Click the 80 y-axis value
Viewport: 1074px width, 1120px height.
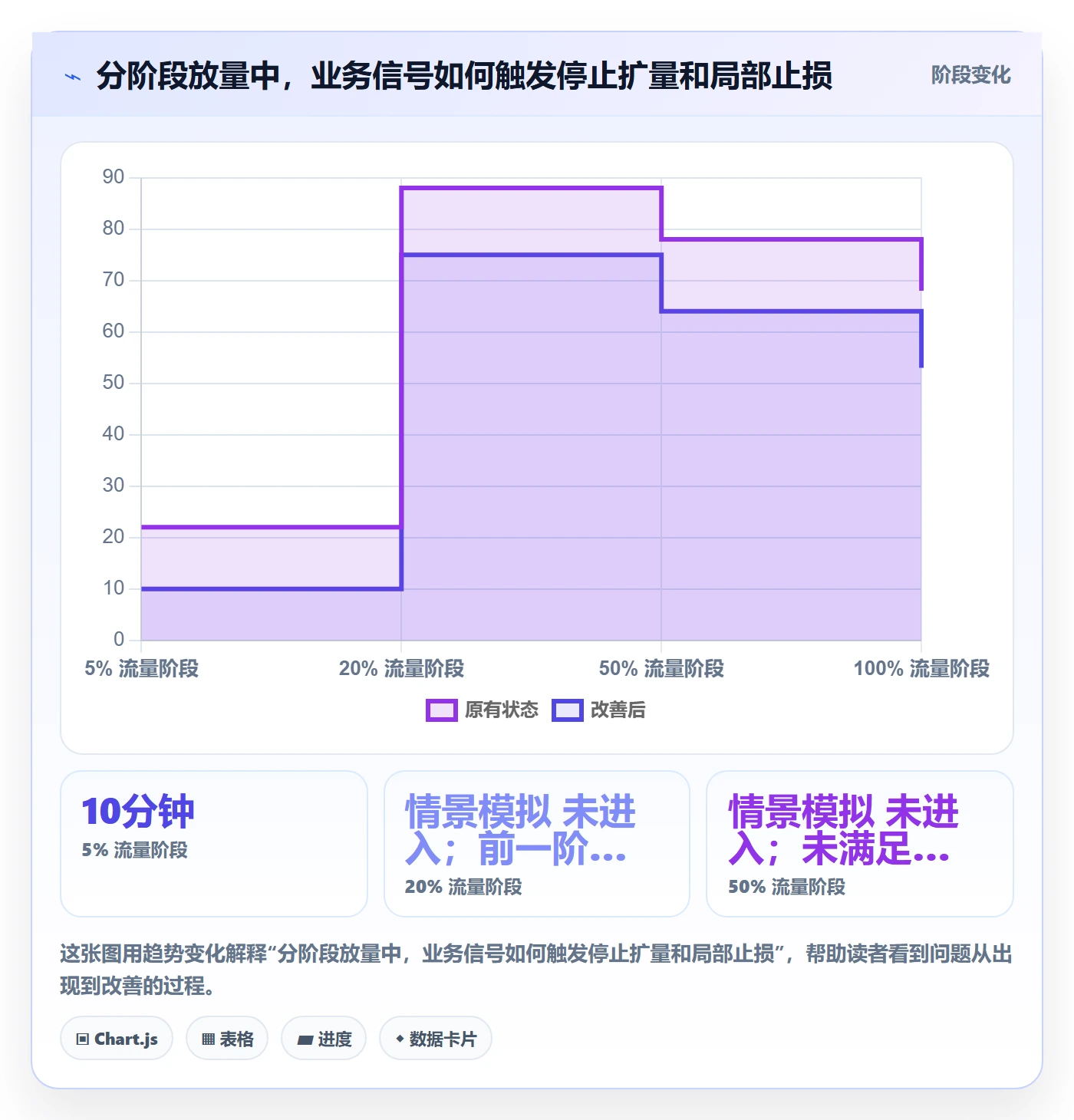[114, 229]
